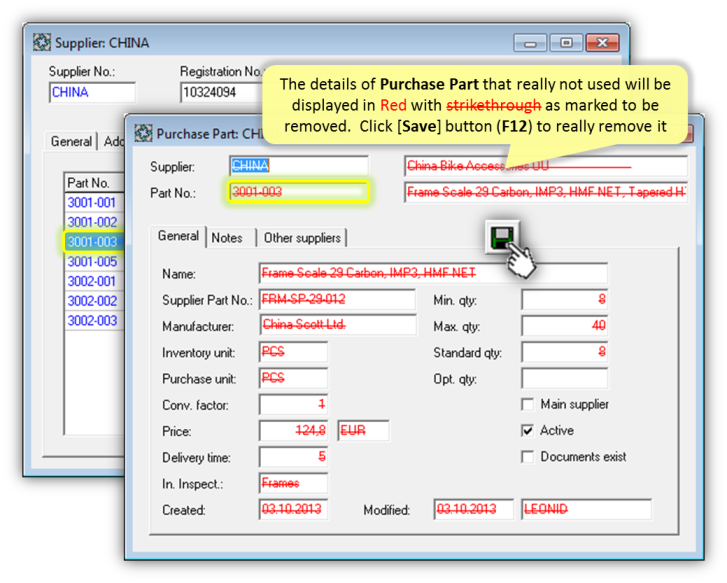Screen dimensions: 727x583
Task: Click the Standard qty field
Action: click(x=564, y=352)
